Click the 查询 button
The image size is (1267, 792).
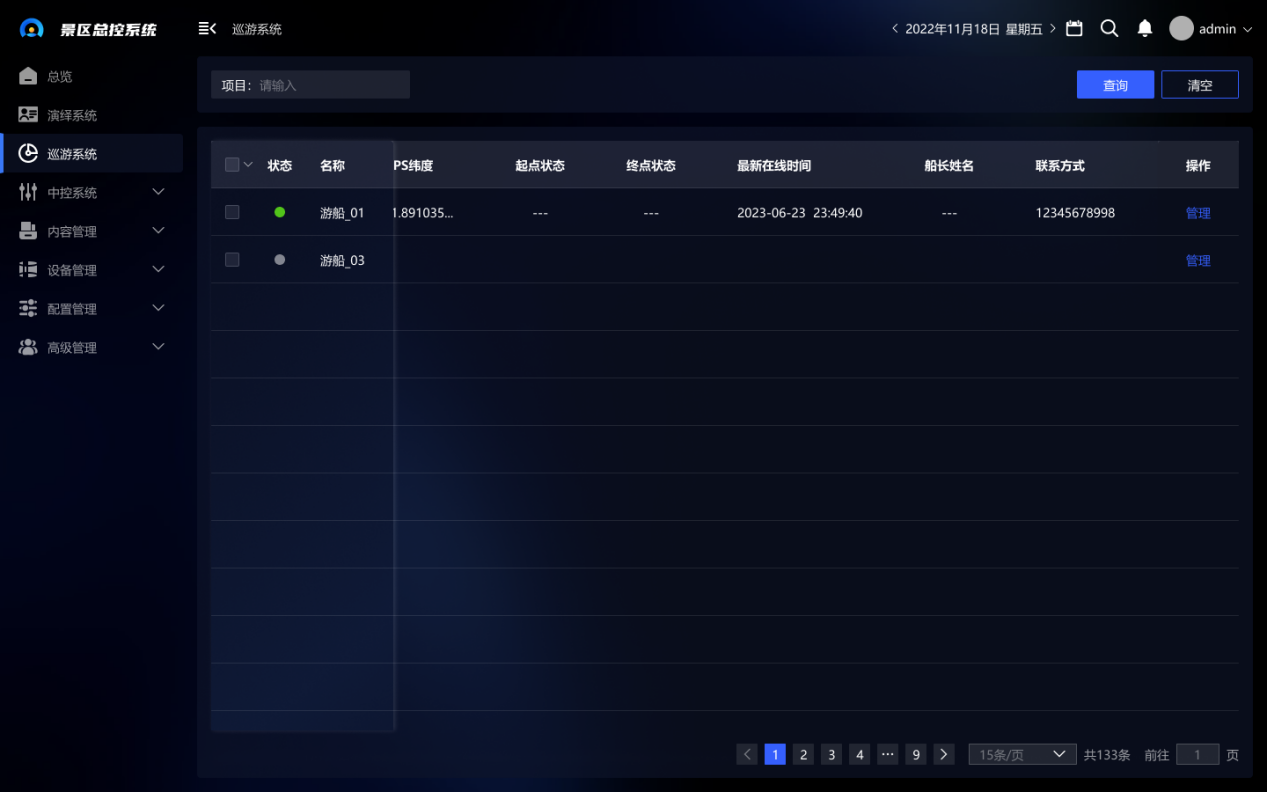pyautogui.click(x=1115, y=85)
